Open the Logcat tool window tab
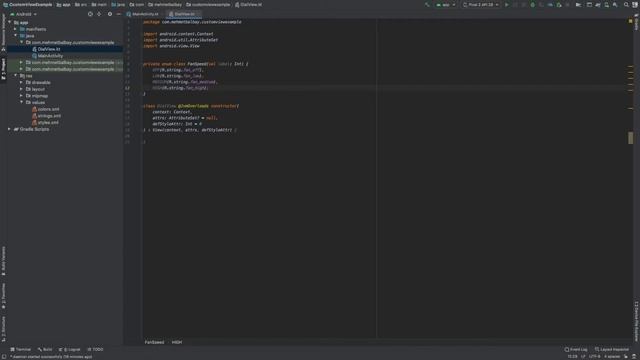640x360 pixels. point(69,349)
